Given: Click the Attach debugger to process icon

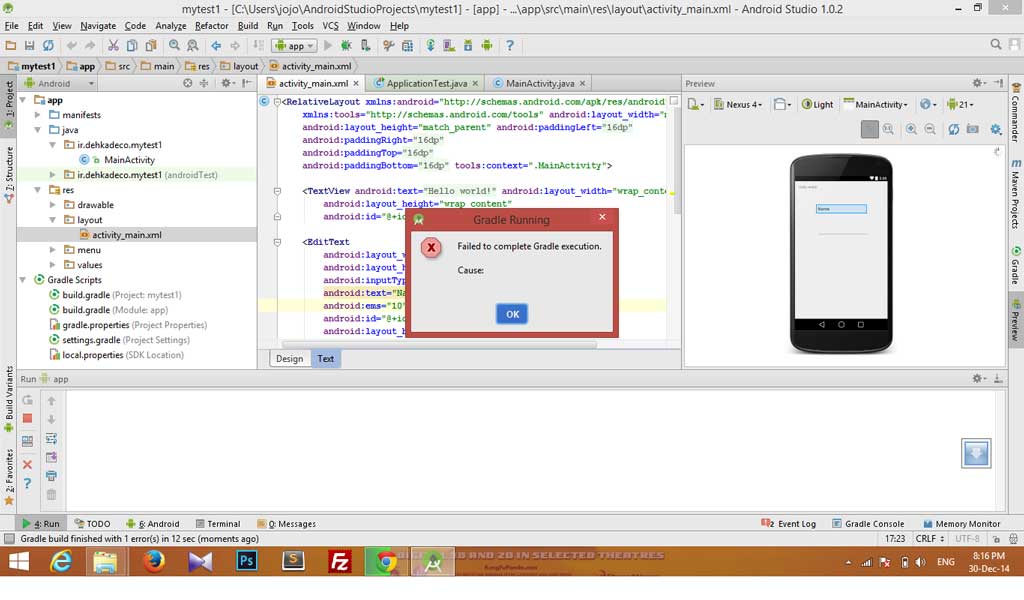Looking at the screenshot, I should pyautogui.click(x=366, y=46).
